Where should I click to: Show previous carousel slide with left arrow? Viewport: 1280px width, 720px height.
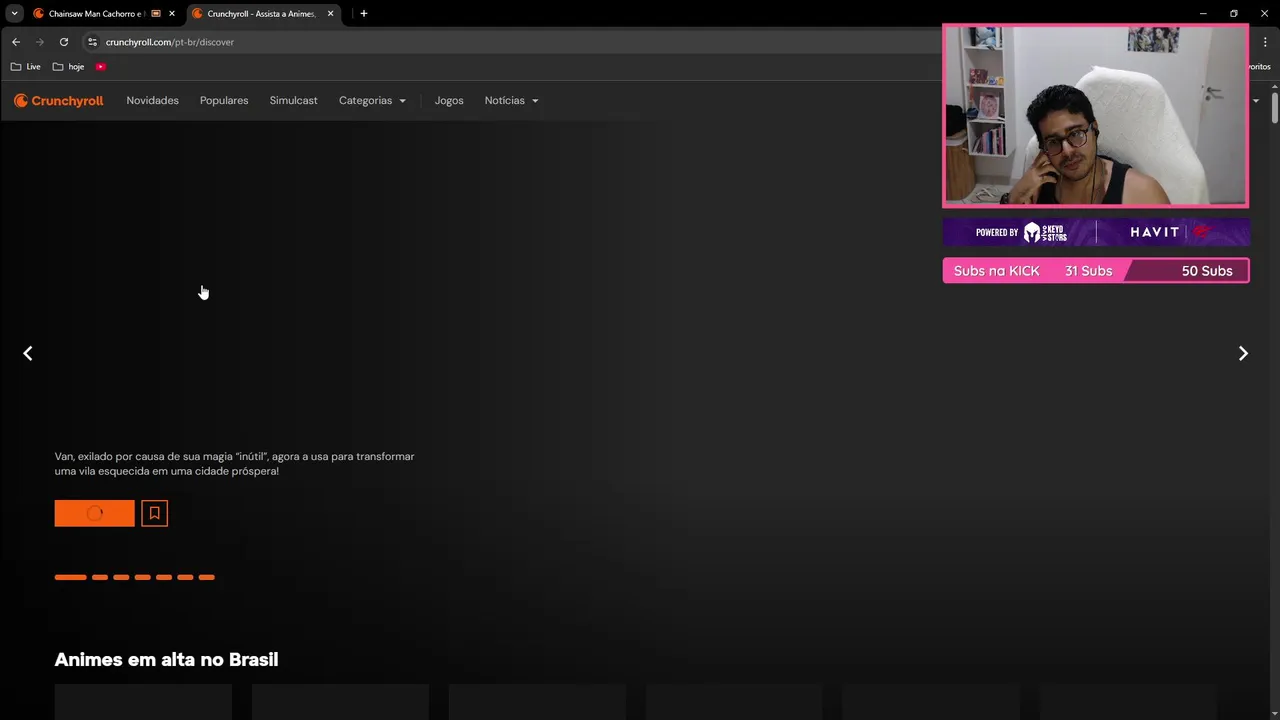[28, 353]
